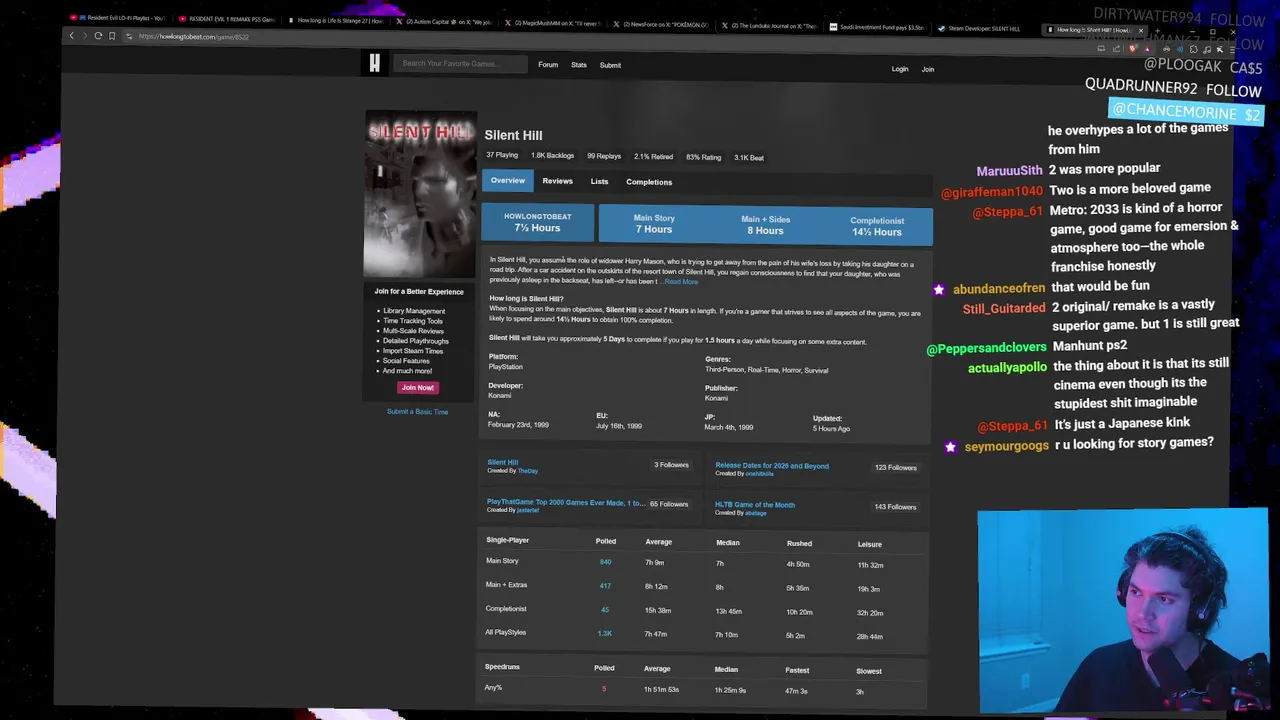Click the Join link in header
Image resolution: width=1280 pixels, height=720 pixels.
tap(928, 69)
